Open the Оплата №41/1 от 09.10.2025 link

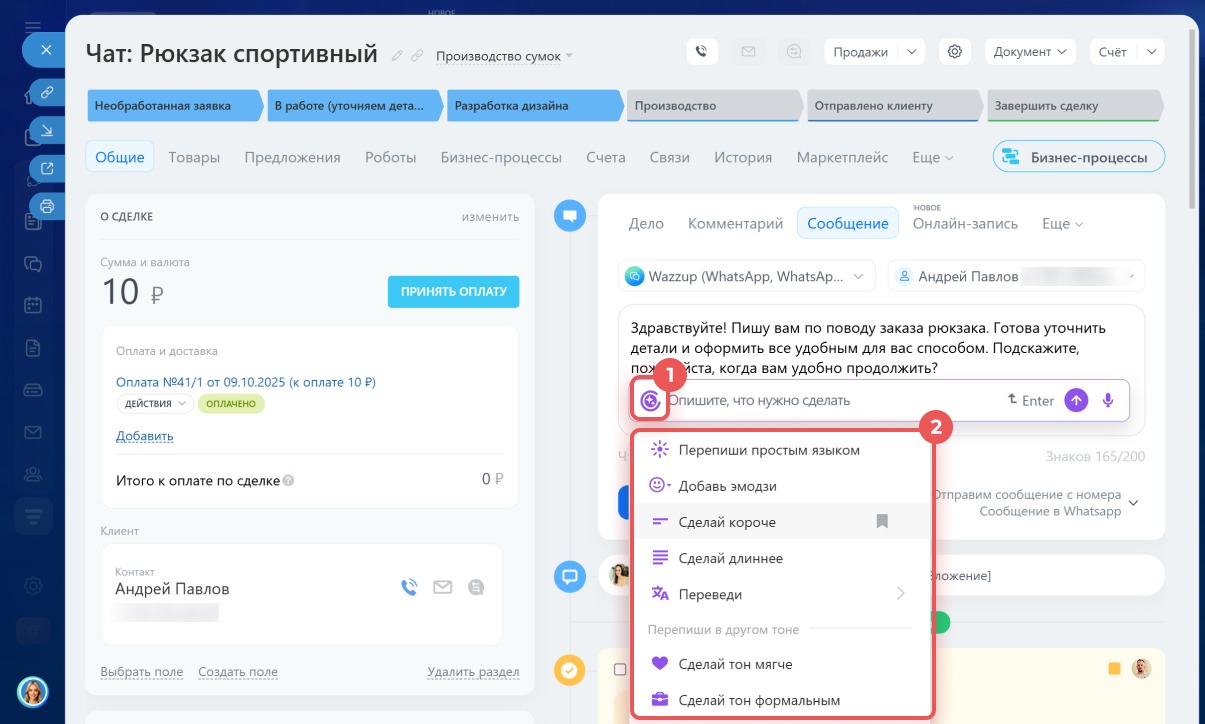click(246, 382)
